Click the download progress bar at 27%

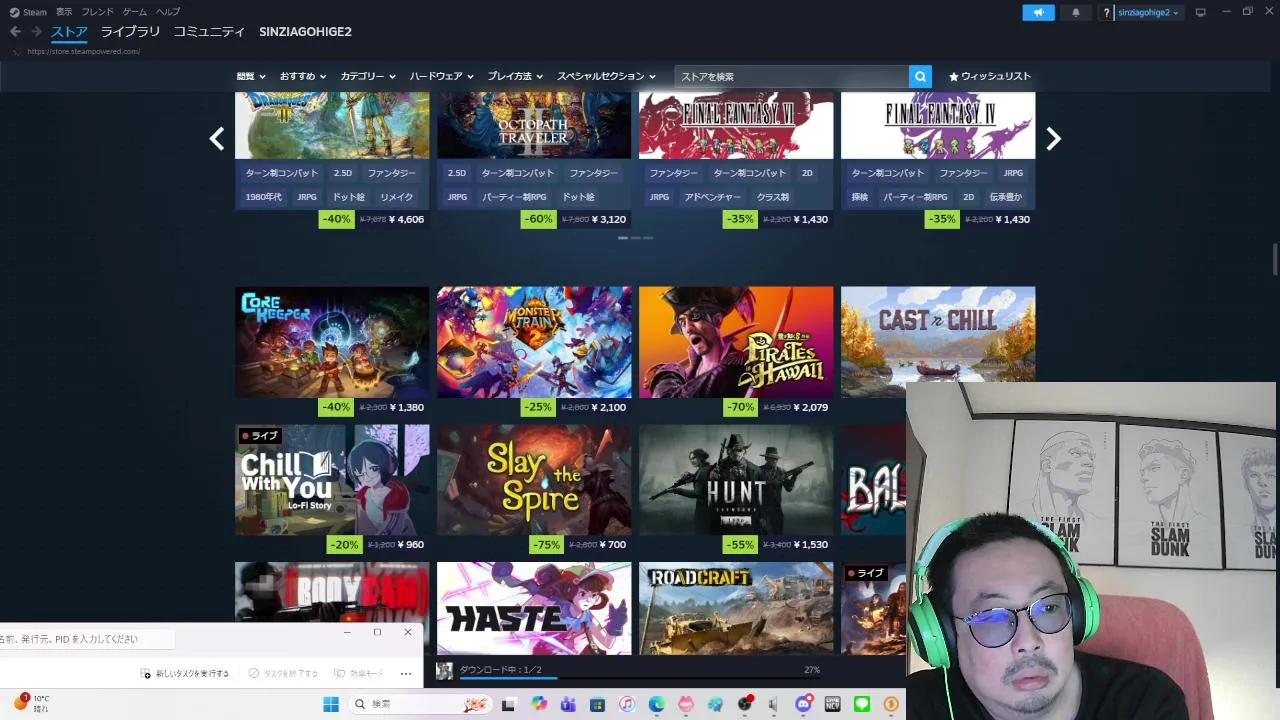640,677
